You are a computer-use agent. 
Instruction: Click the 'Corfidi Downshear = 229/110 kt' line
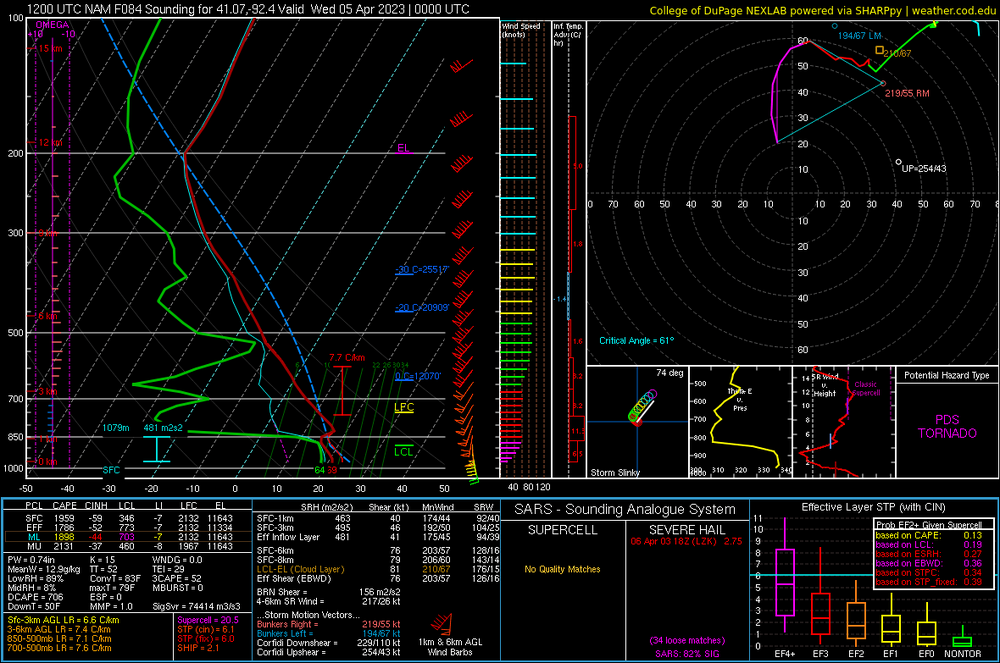point(328,643)
